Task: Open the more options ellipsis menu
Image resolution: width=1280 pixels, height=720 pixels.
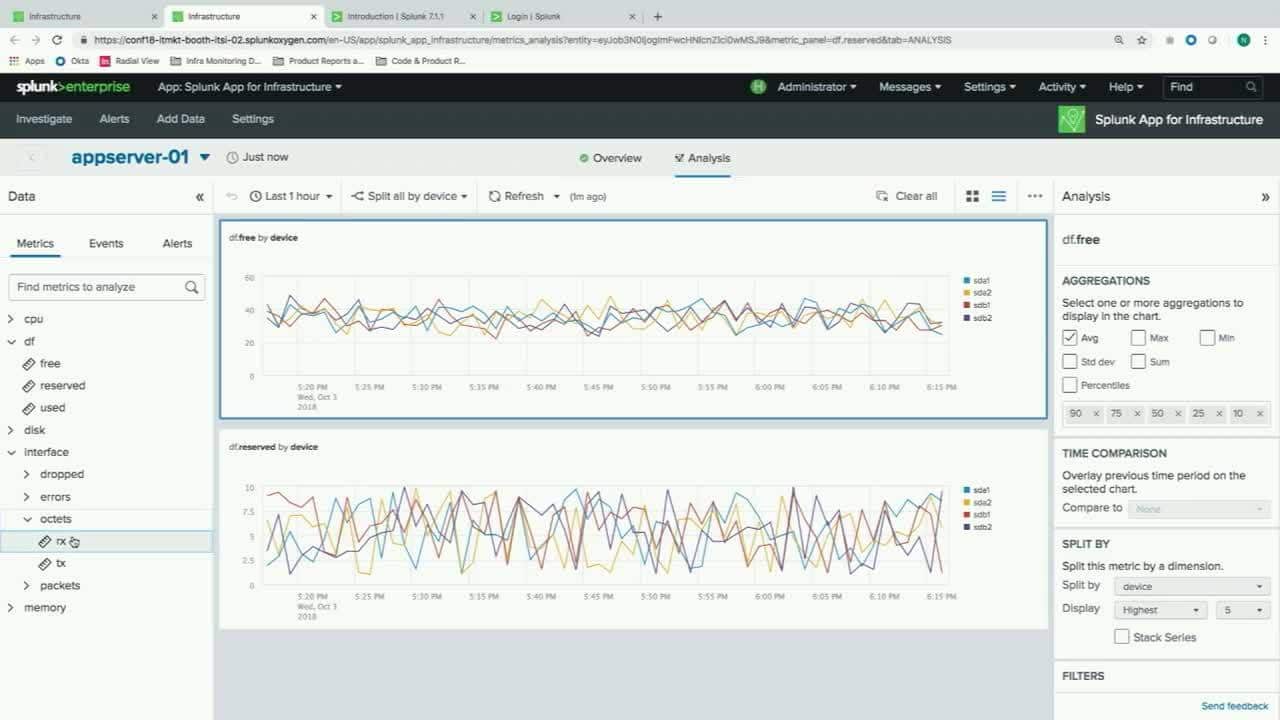Action: click(1035, 196)
